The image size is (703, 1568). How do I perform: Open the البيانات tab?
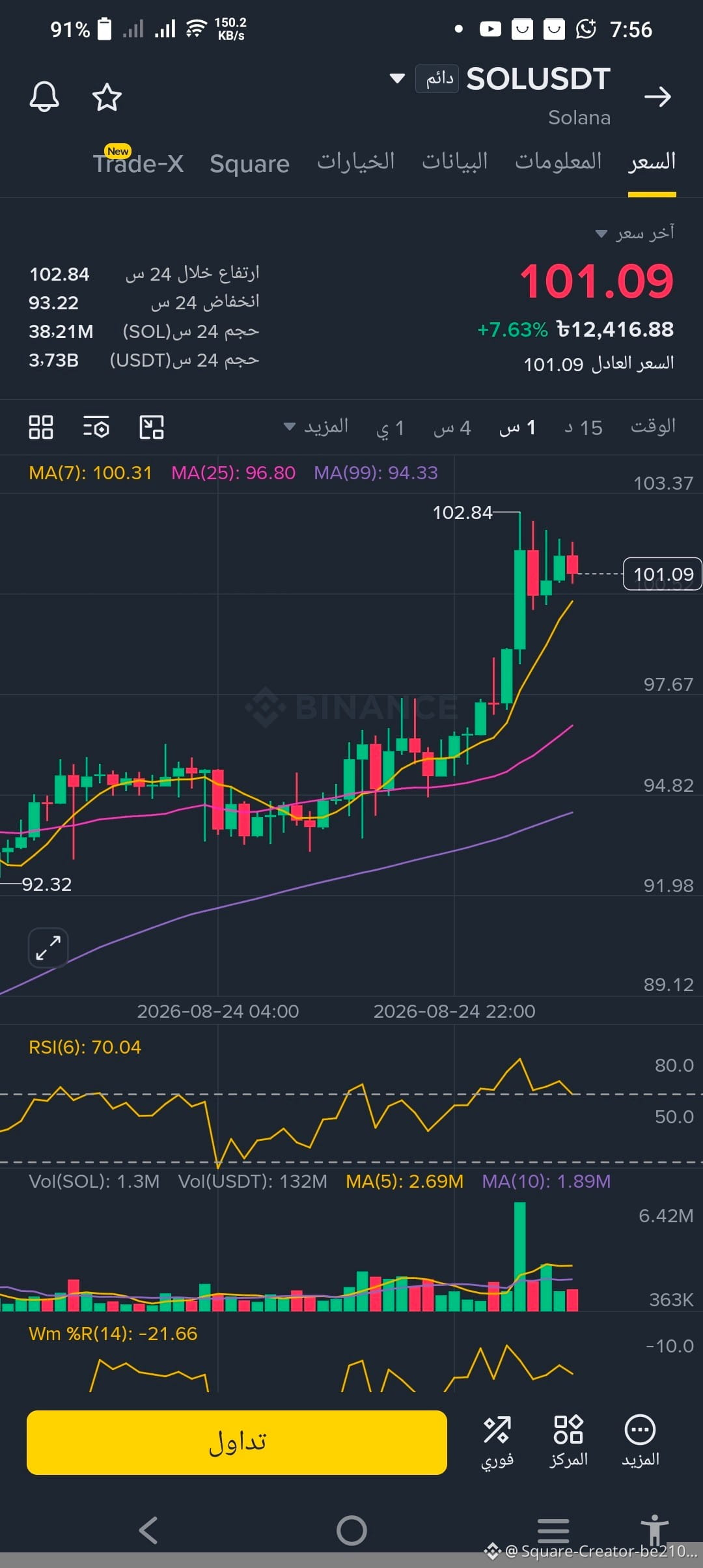click(455, 161)
